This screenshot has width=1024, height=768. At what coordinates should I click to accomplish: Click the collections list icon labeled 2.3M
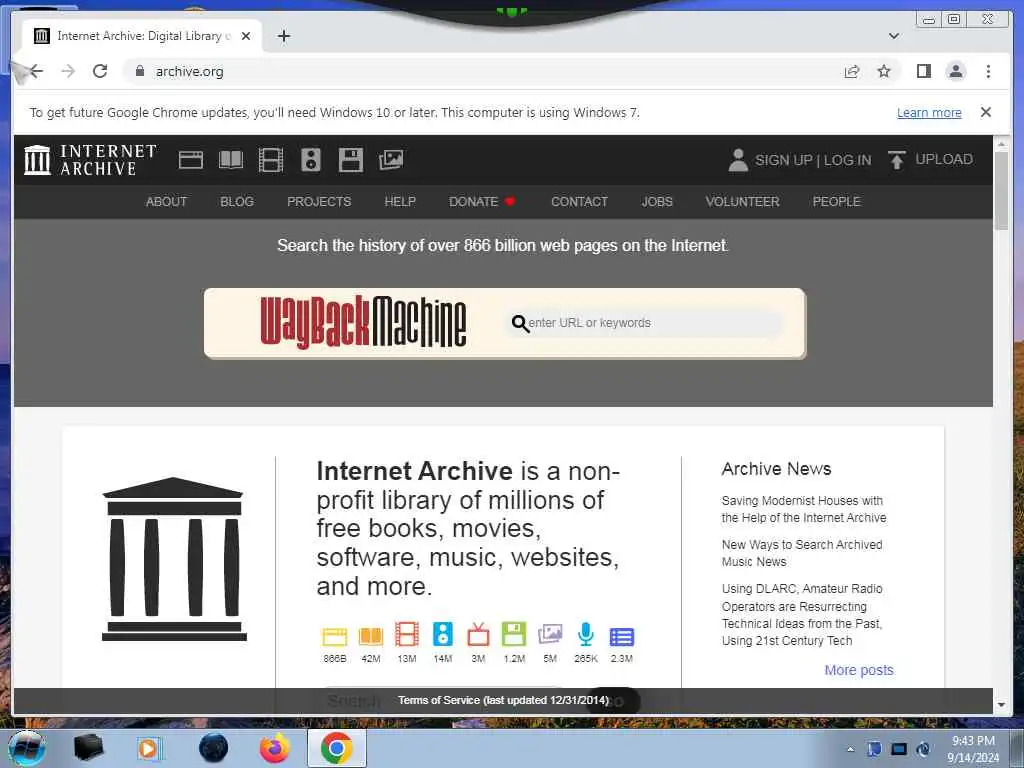click(x=622, y=637)
